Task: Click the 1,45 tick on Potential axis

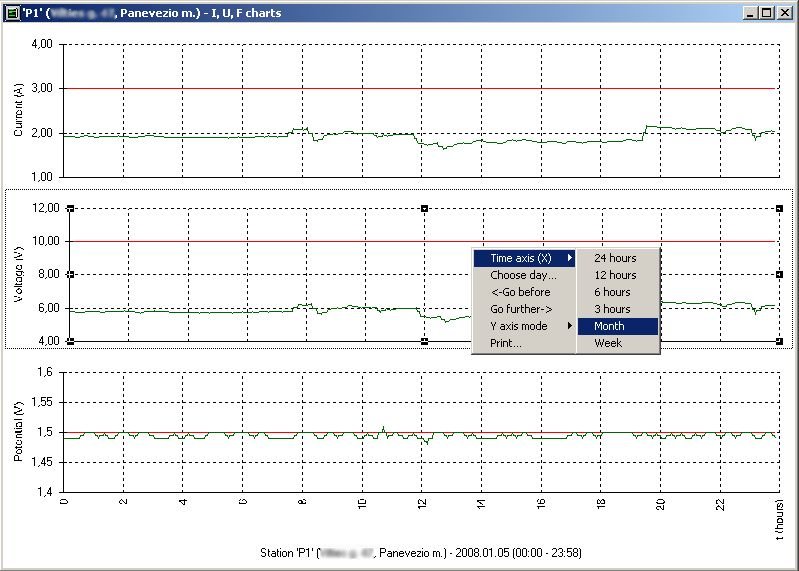Action: click(x=42, y=462)
